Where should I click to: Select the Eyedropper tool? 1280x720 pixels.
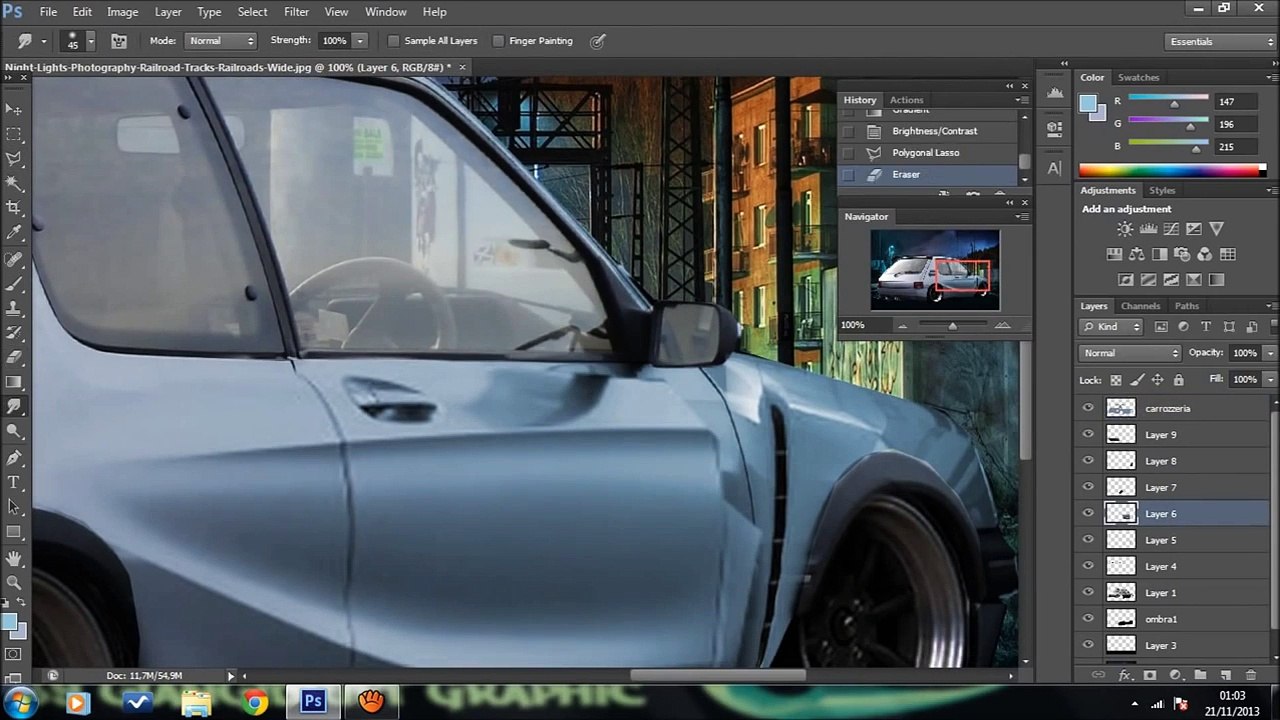(x=14, y=233)
